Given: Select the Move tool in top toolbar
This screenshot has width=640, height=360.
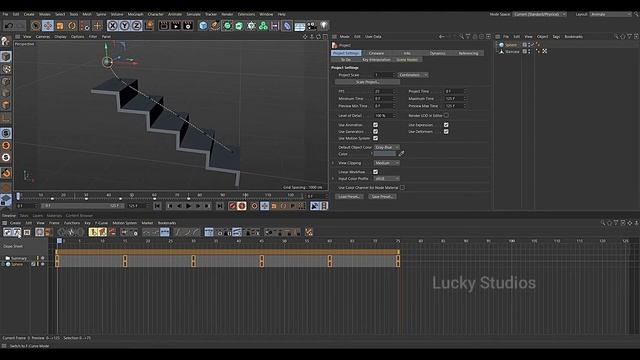Looking at the screenshot, I should pos(48,26).
